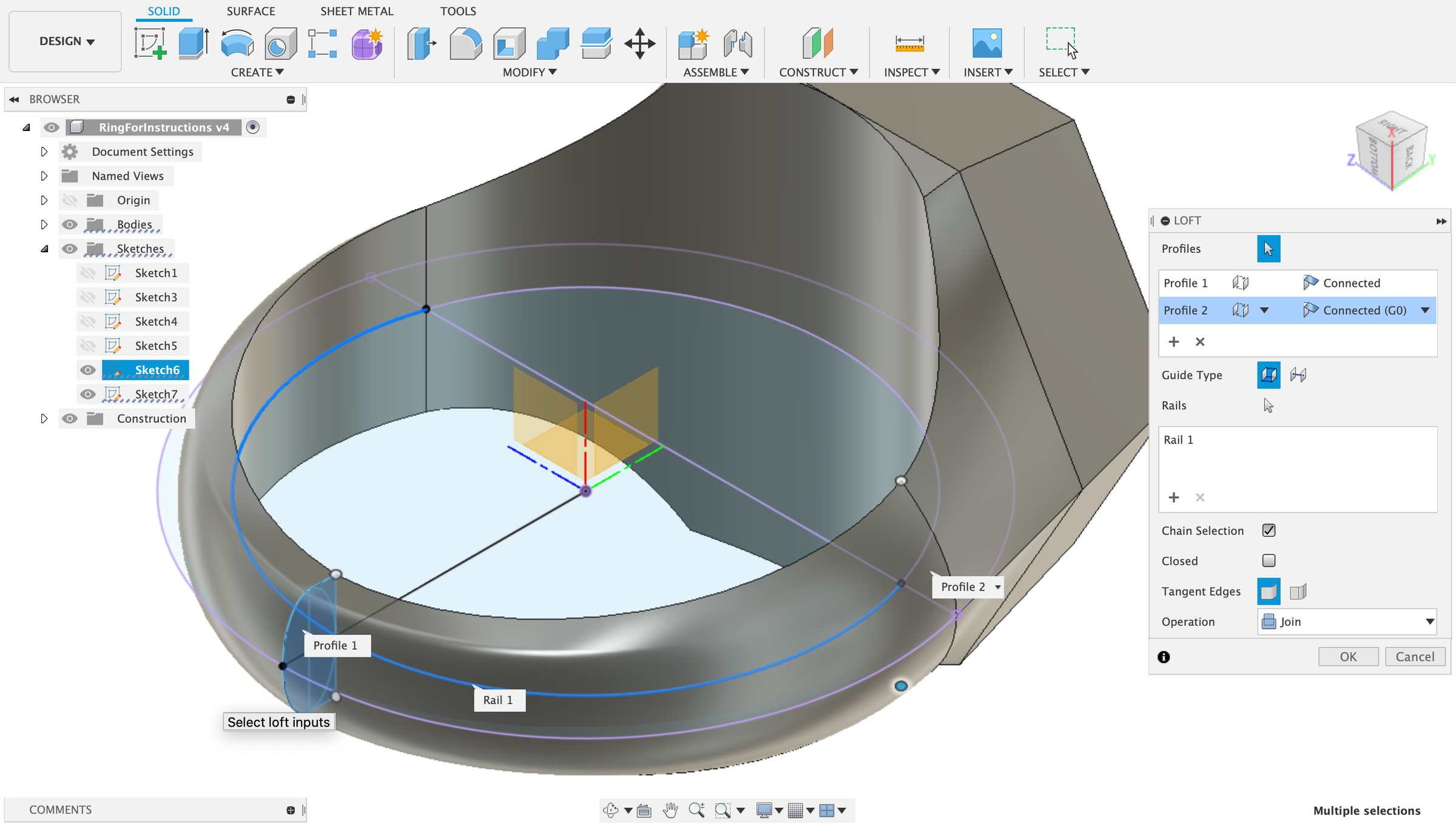The width and height of the screenshot is (1456, 826).
Task: Click OK to confirm the Loft
Action: pos(1348,656)
